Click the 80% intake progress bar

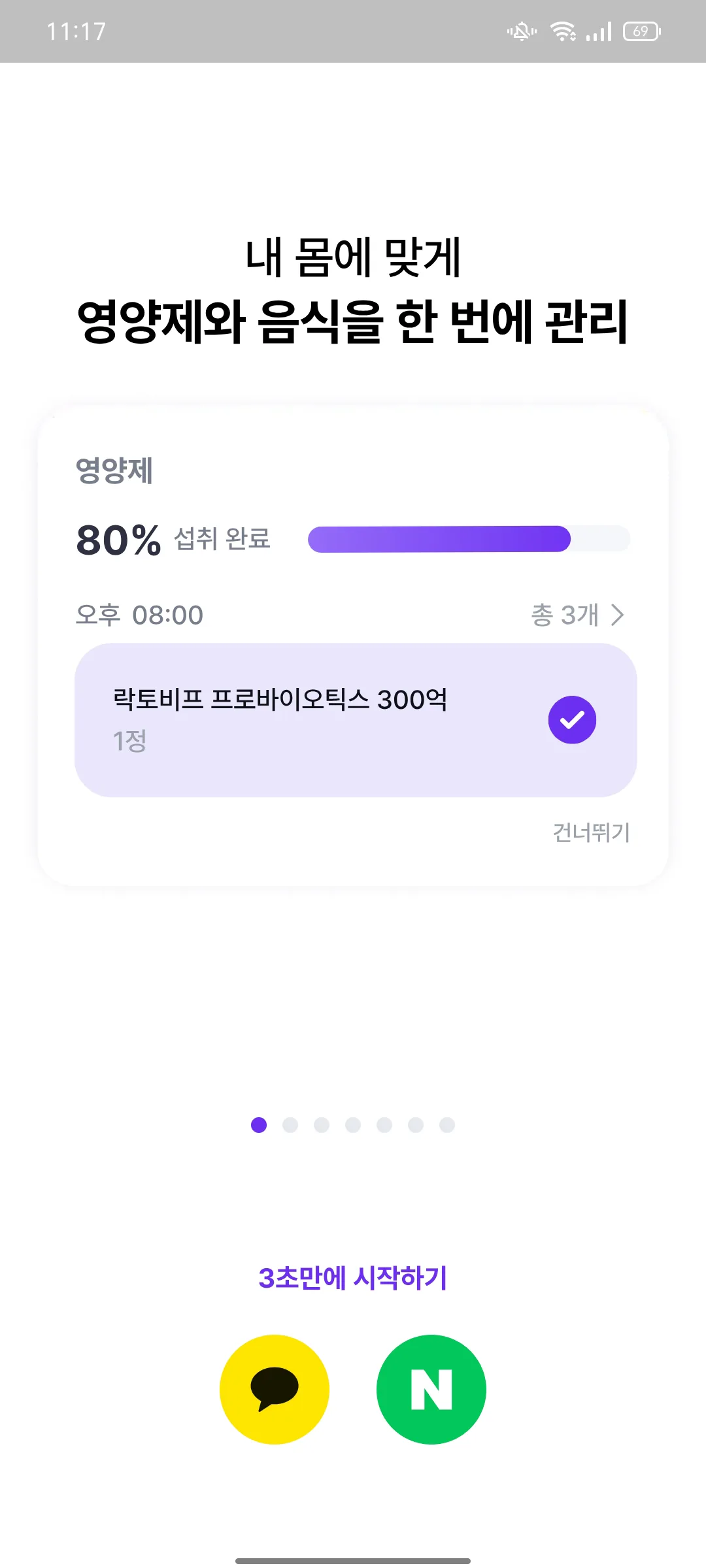[x=469, y=539]
